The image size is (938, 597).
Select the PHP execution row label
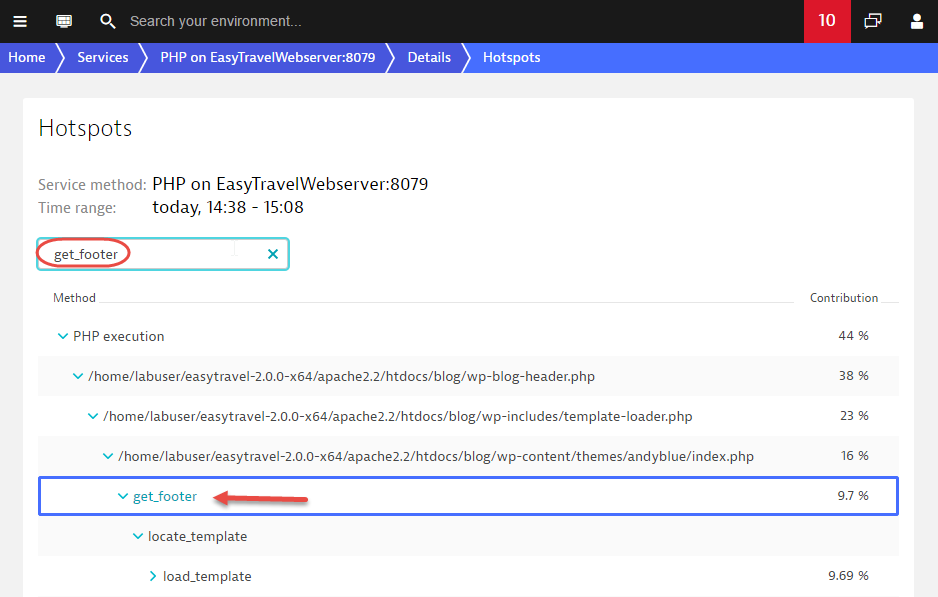(x=118, y=336)
